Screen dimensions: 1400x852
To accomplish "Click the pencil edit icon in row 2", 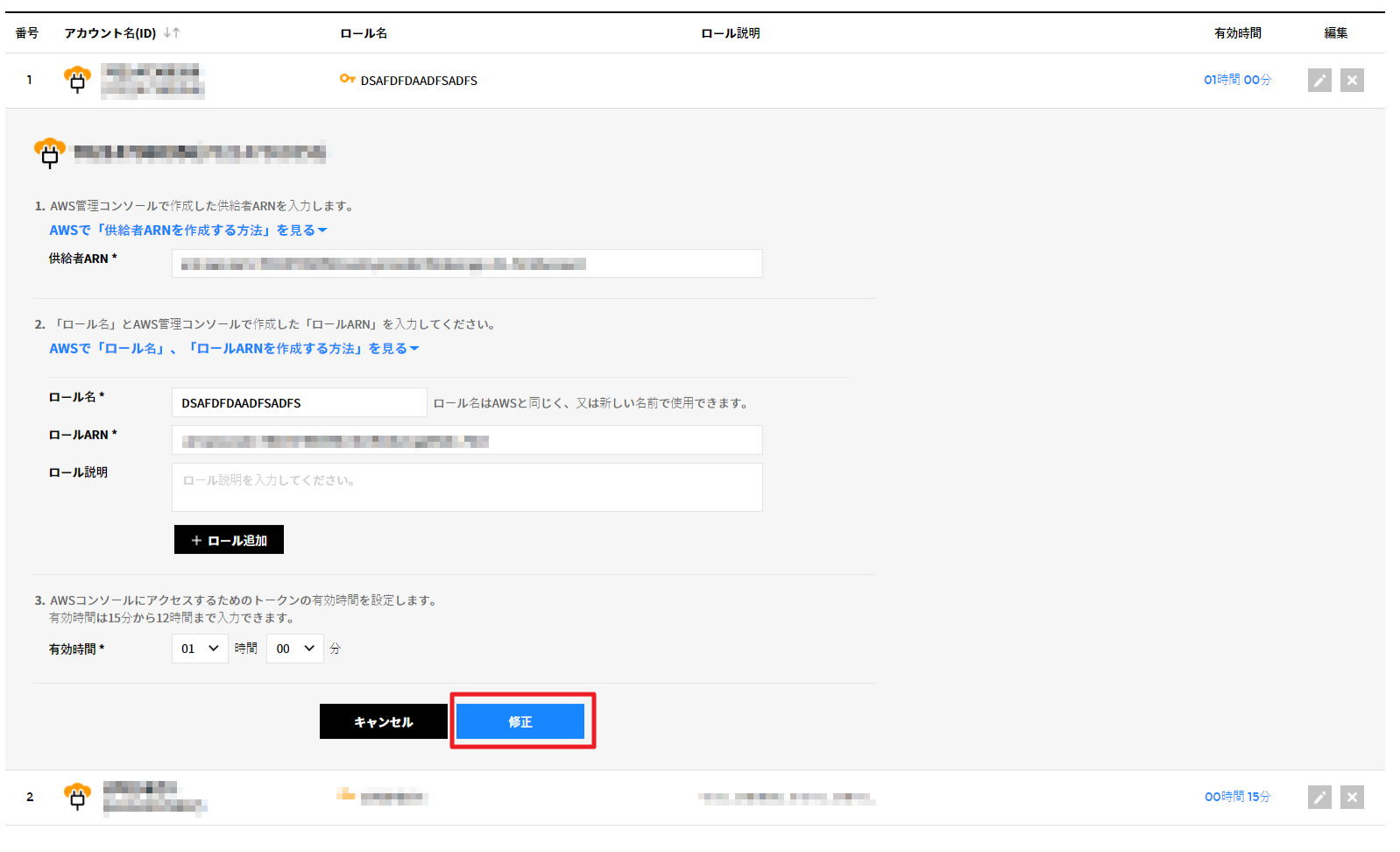I will point(1319,797).
